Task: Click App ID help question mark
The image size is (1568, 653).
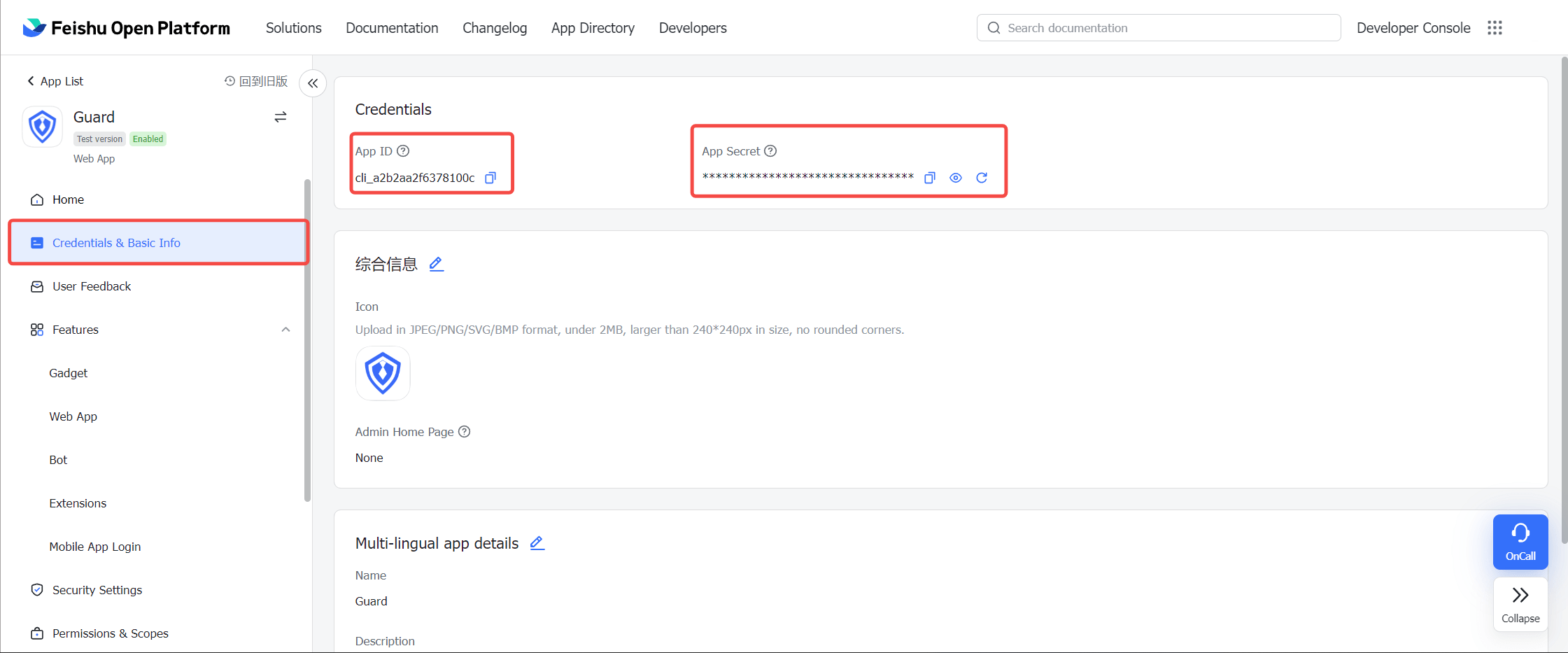Action: (403, 151)
